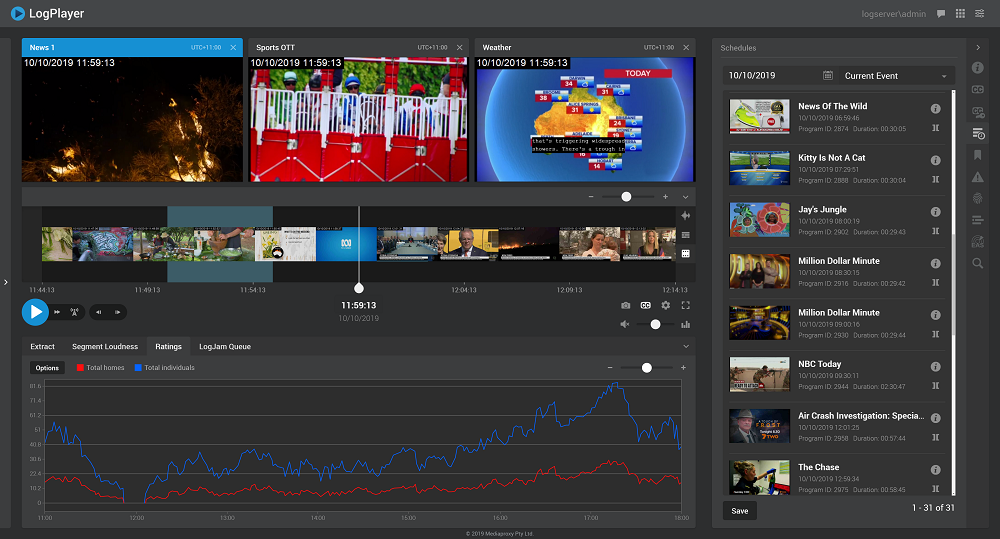1000x539 pixels.
Task: Mute the audio speaker icon
Action: click(625, 324)
